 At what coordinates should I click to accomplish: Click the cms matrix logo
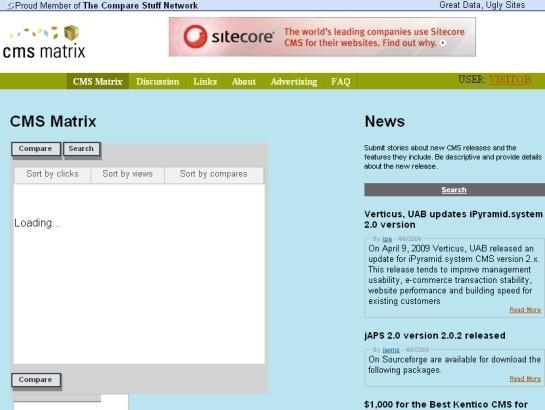pos(44,42)
